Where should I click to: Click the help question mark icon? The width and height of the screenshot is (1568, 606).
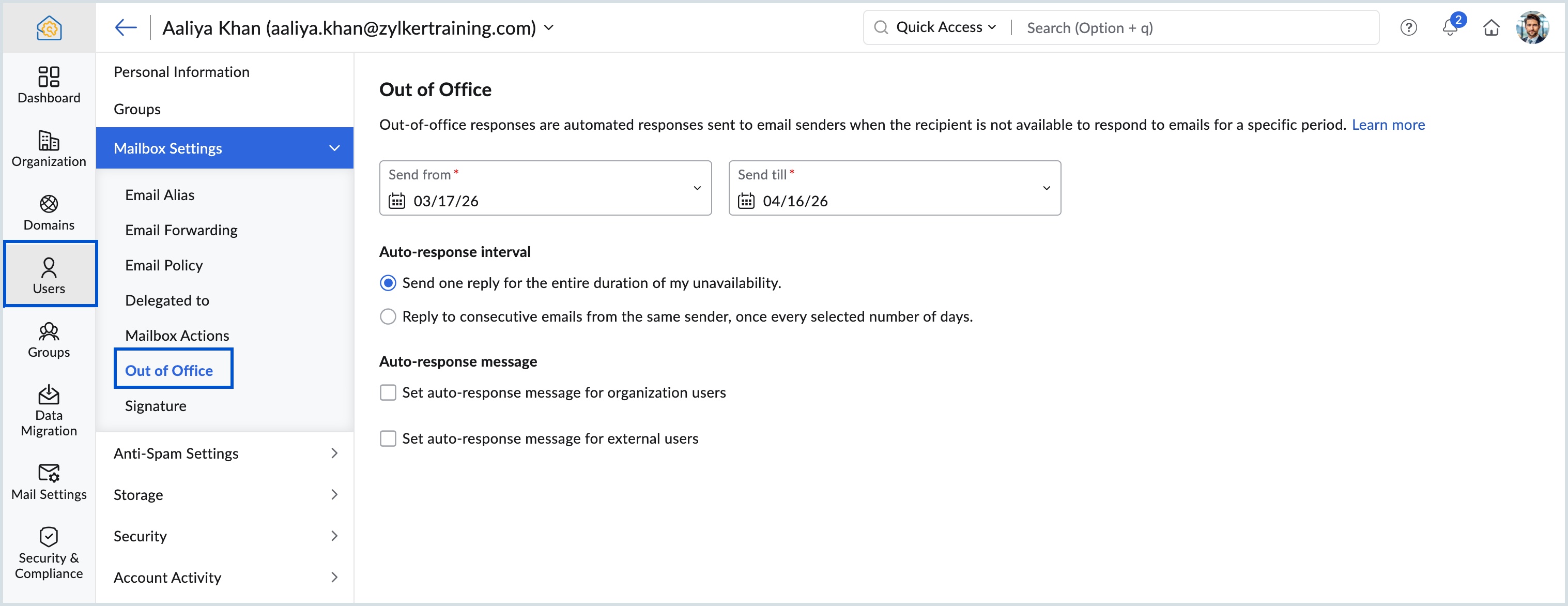[x=1408, y=27]
